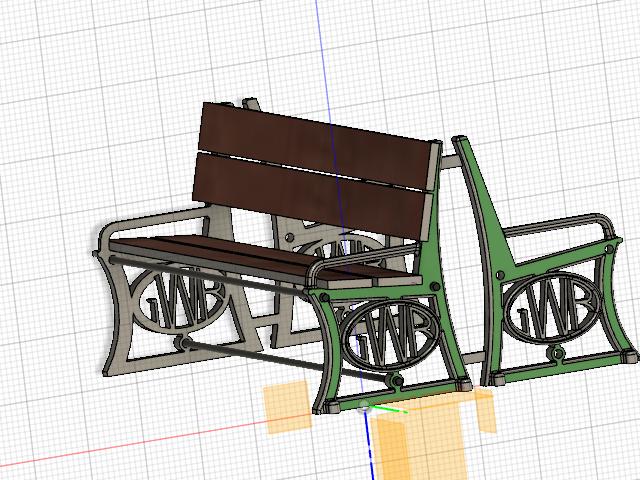Select the small orange construction plane on the left
This screenshot has height=480, width=640.
click(x=288, y=407)
